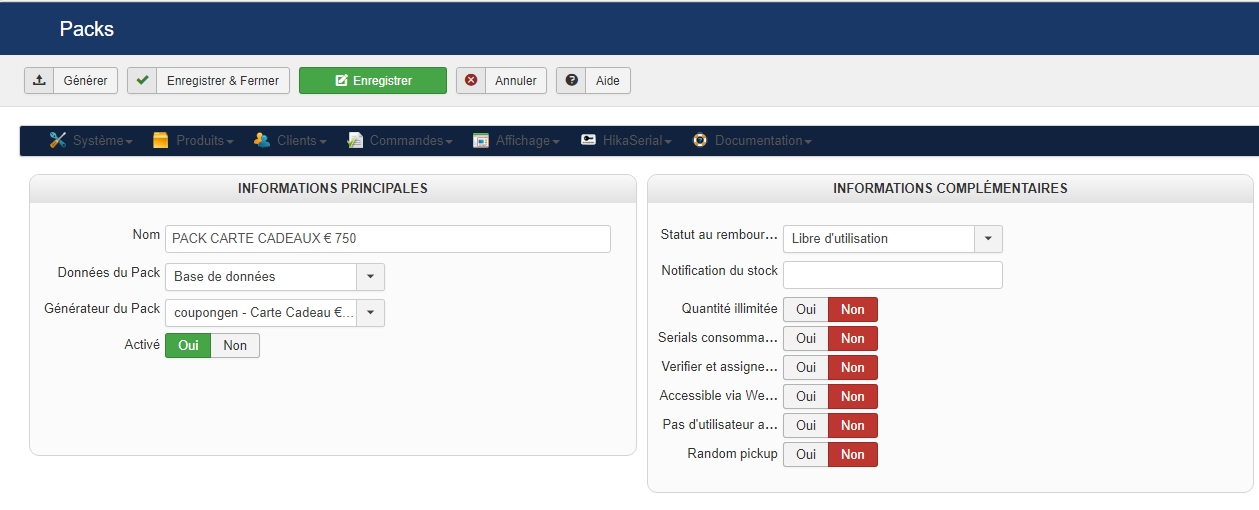Set Quantité illimitée to Non
Viewport: 1259px width, 510px height.
click(x=853, y=310)
